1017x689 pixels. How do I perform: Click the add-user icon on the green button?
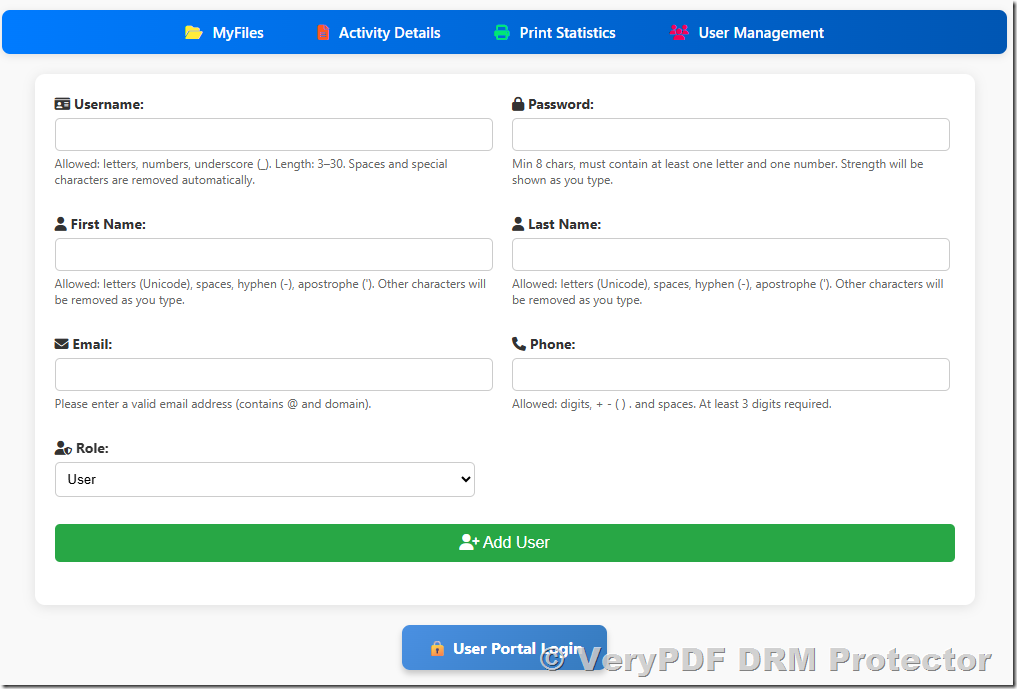469,542
